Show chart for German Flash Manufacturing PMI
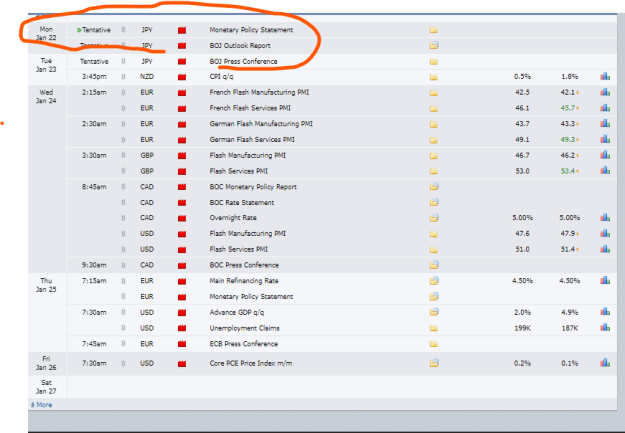625x433 pixels. (x=605, y=123)
